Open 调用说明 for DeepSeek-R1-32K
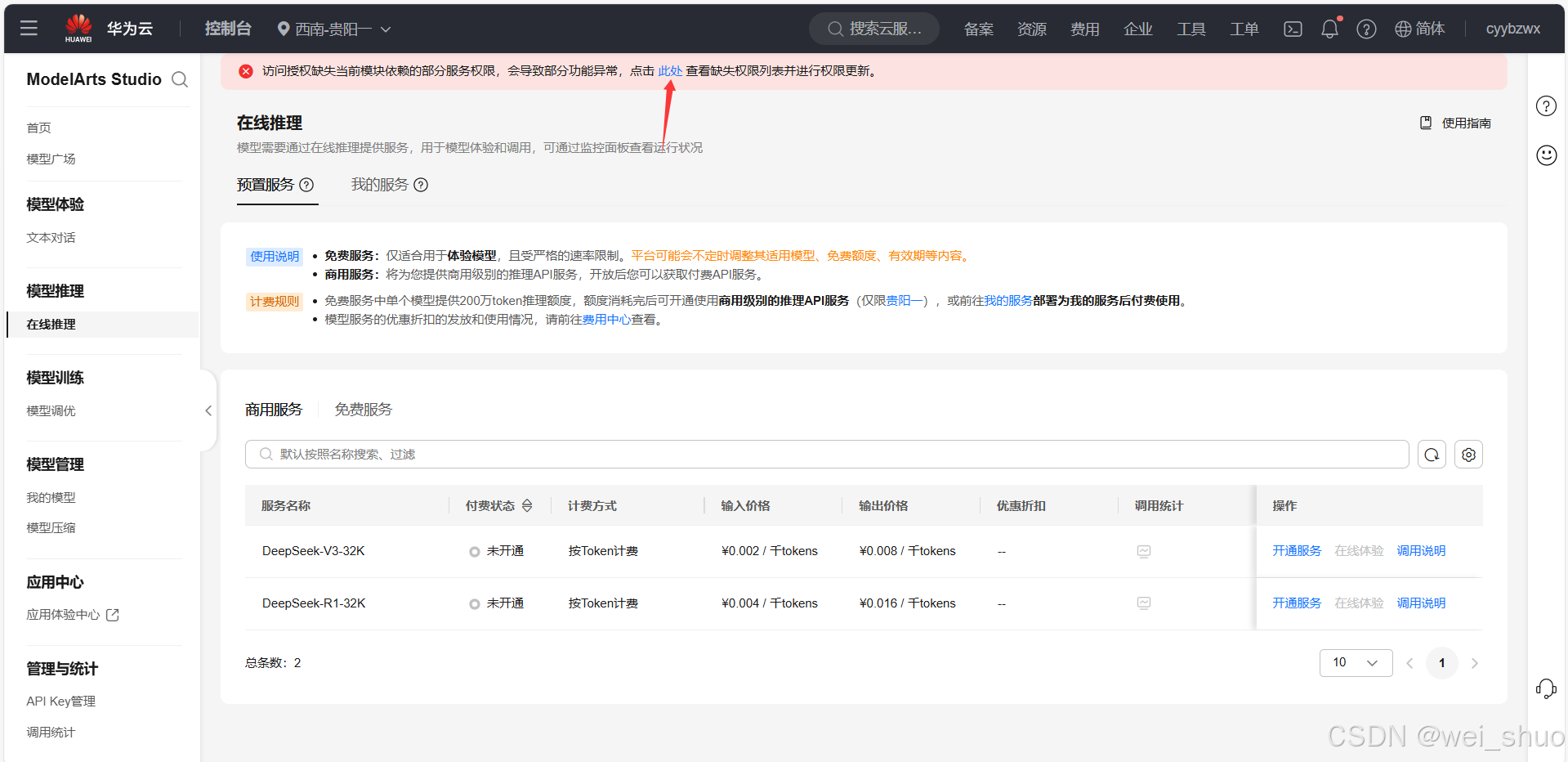Viewport: 1568px width, 762px height. [x=1421, y=603]
